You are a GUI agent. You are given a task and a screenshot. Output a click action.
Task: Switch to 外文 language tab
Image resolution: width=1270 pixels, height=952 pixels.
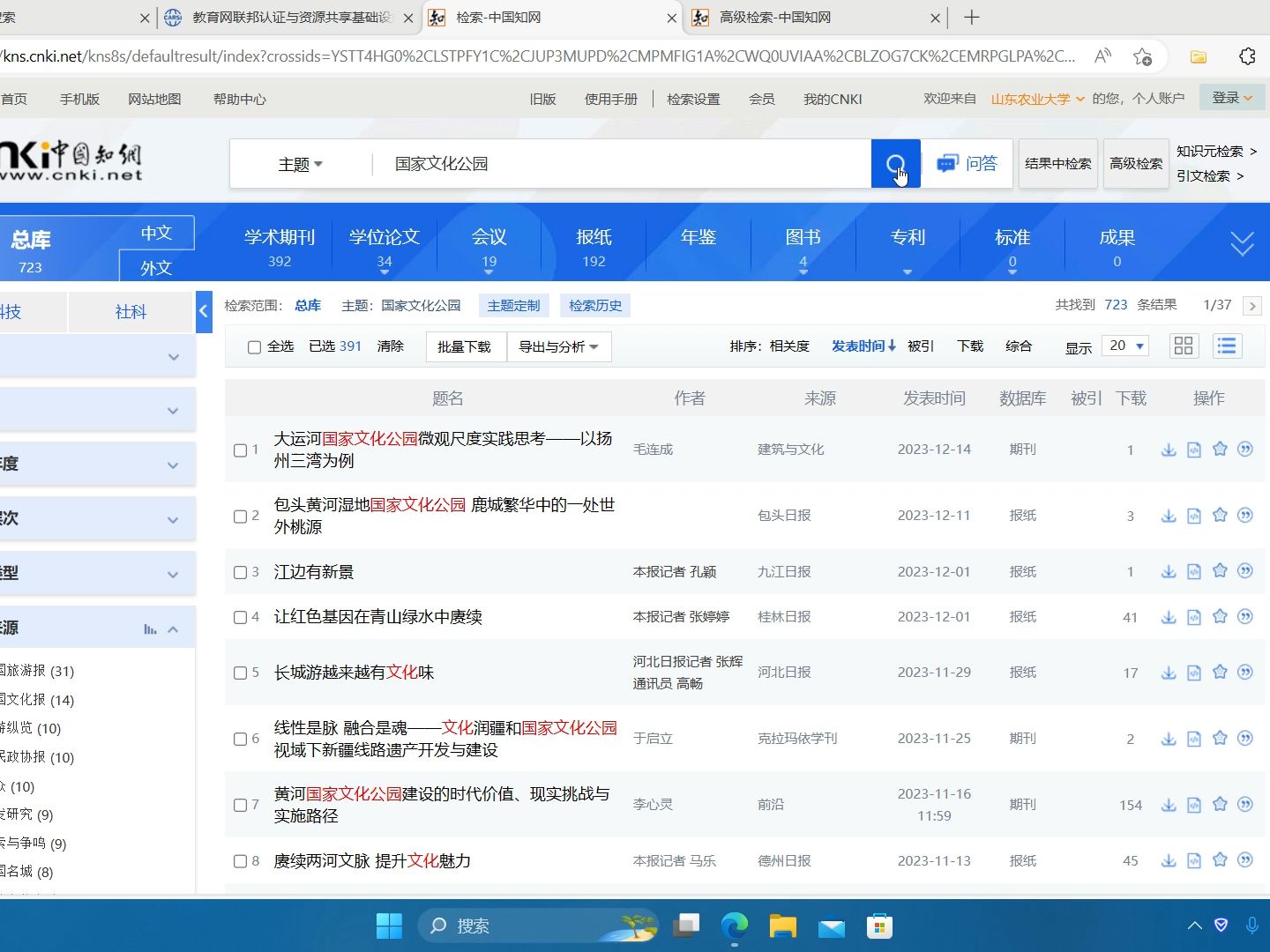156,267
